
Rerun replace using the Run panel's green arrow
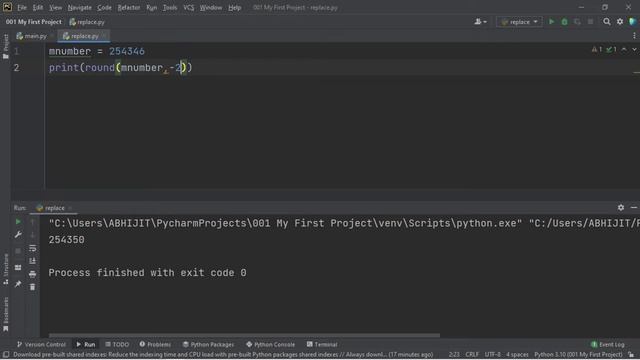pos(18,222)
